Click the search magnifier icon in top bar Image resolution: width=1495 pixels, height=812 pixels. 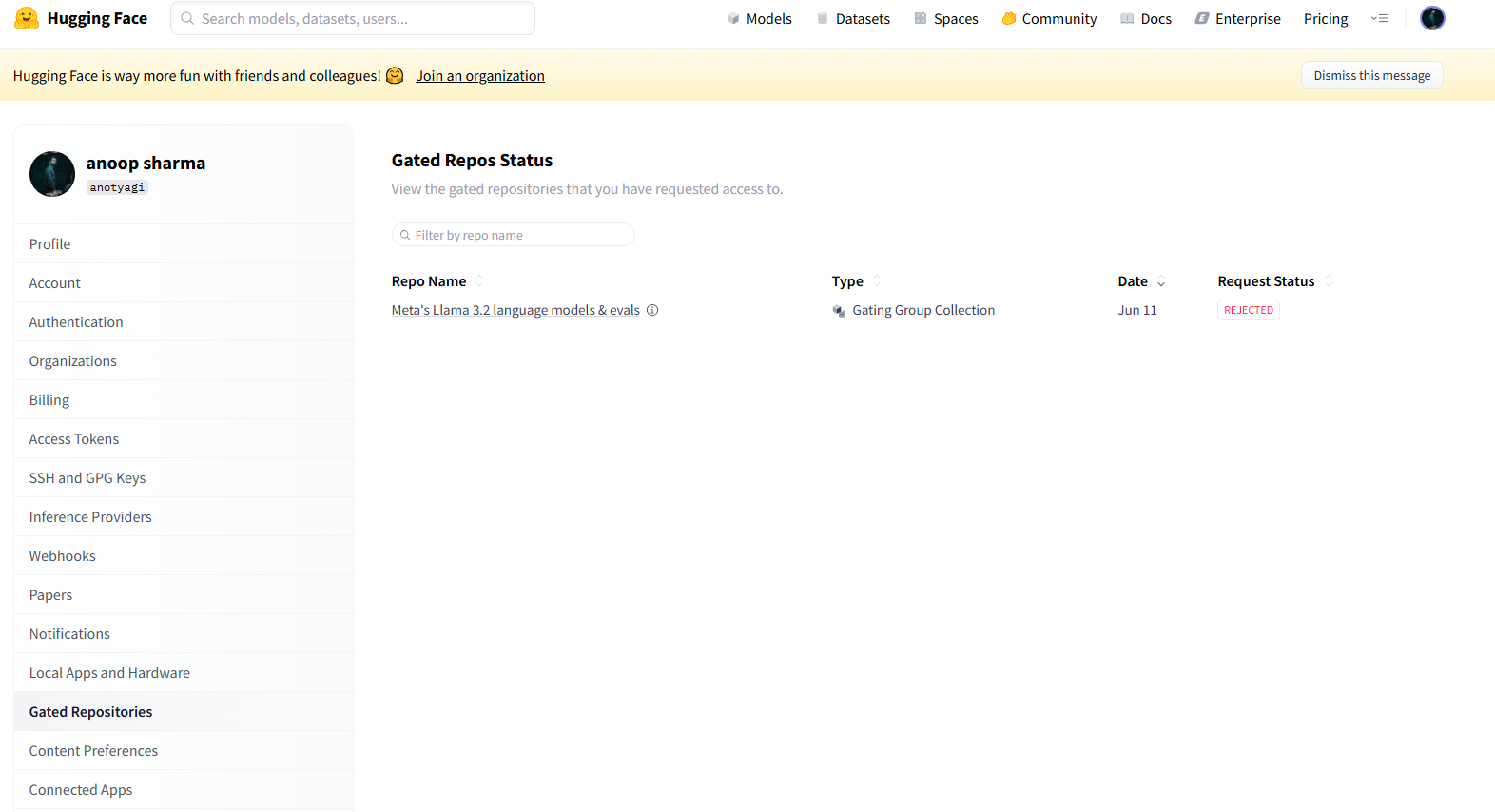point(187,18)
